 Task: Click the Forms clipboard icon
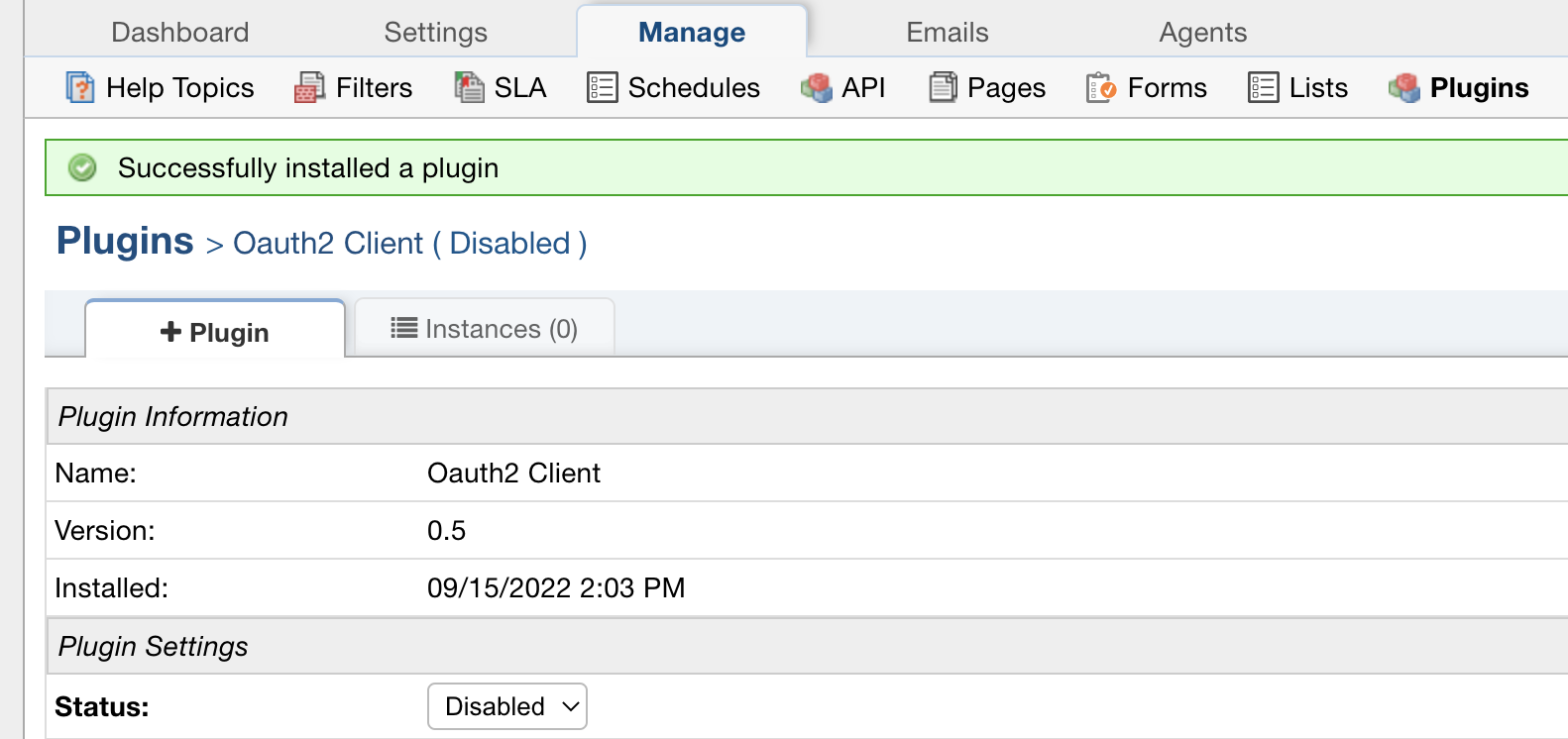[x=1101, y=88]
